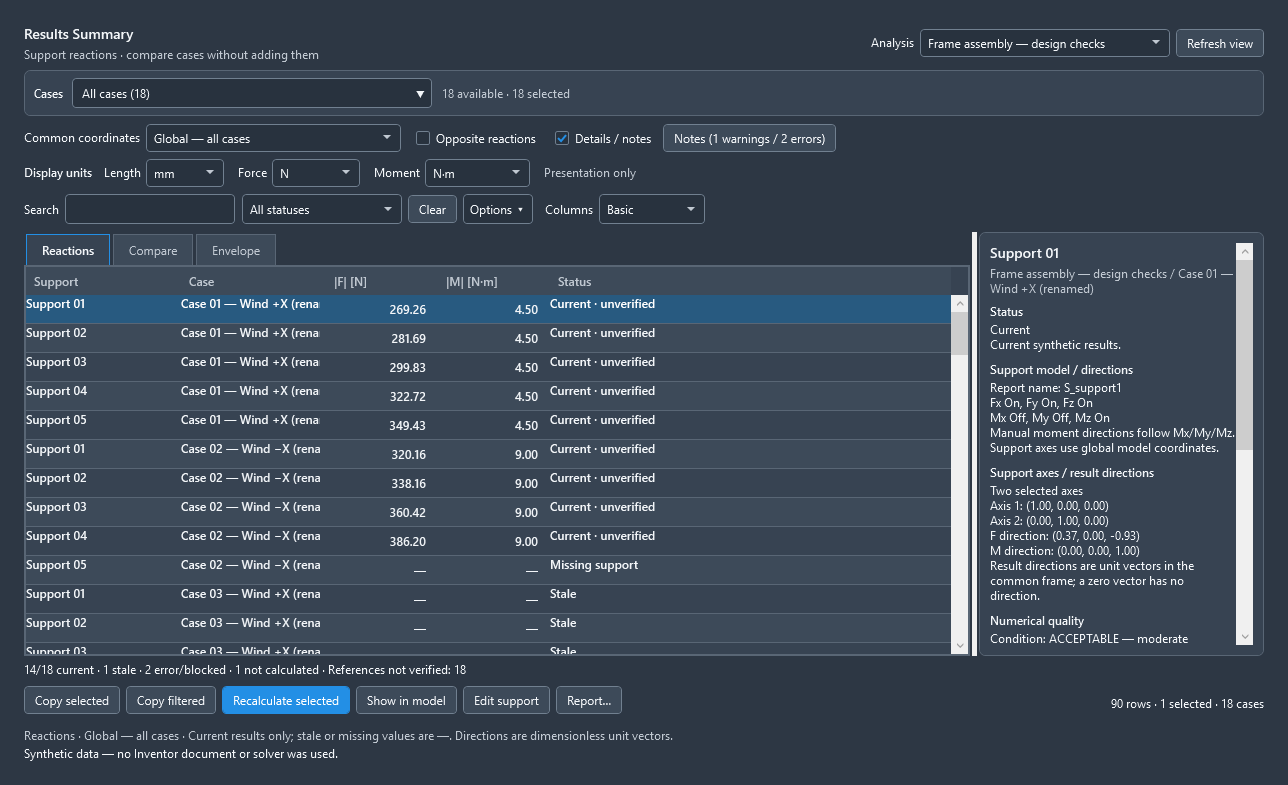Open the Moment unit dropdown
Screen dimensions: 1288x785
point(477,173)
